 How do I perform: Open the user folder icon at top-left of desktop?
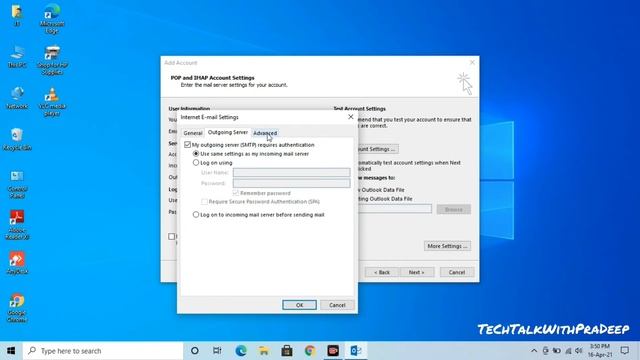17,15
